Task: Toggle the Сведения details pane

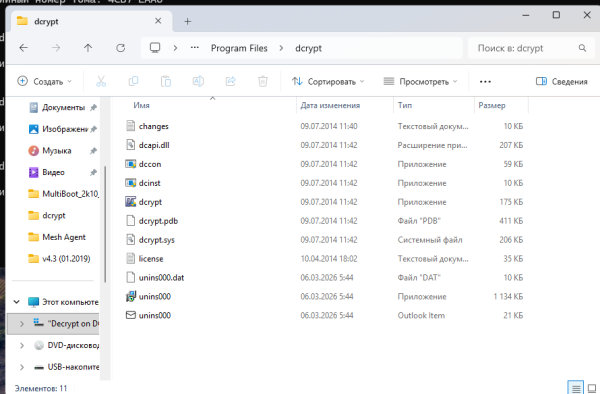Action: (x=561, y=81)
